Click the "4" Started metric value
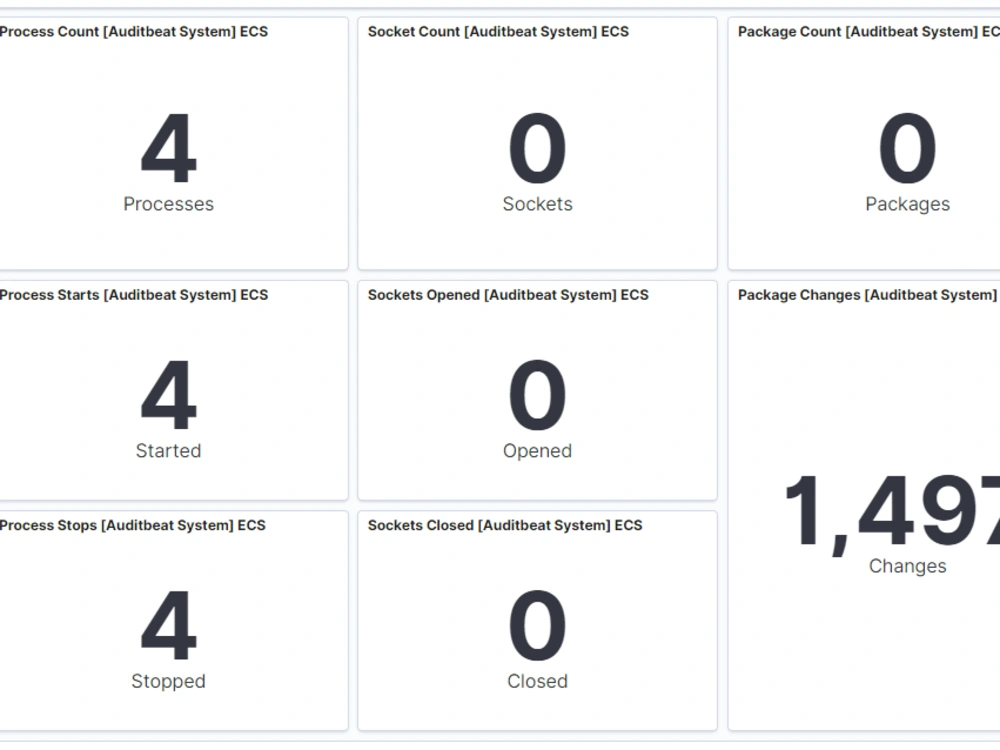The height and width of the screenshot is (750, 1000). pos(168,397)
